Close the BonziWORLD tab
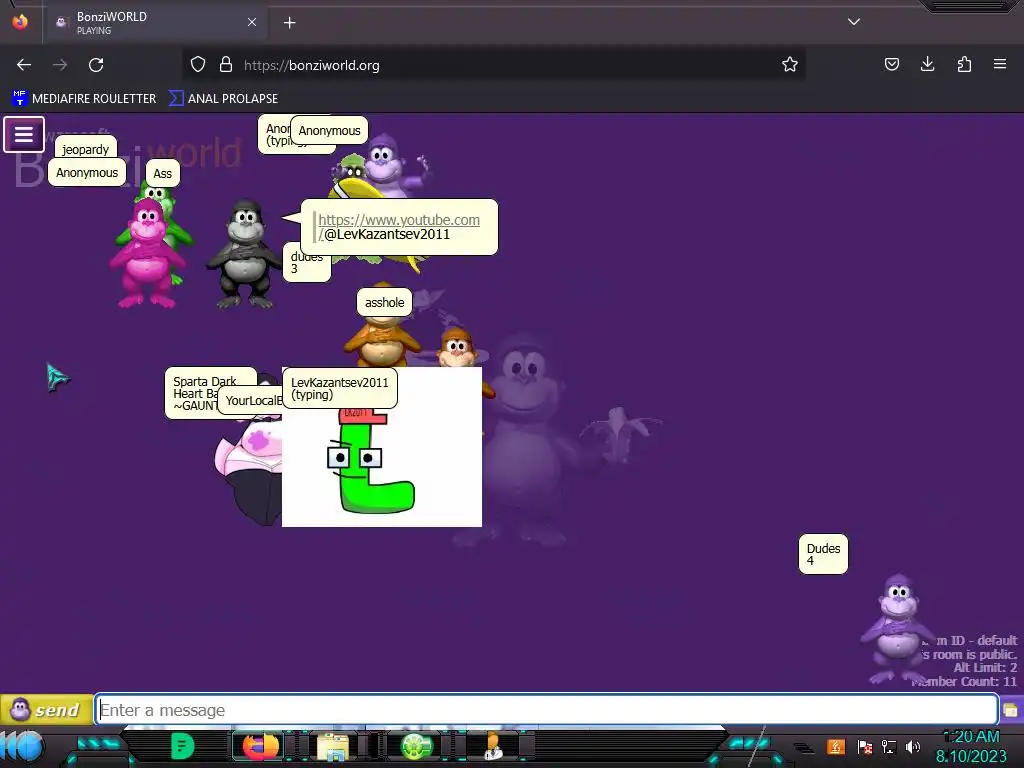The image size is (1024, 768). [x=252, y=22]
